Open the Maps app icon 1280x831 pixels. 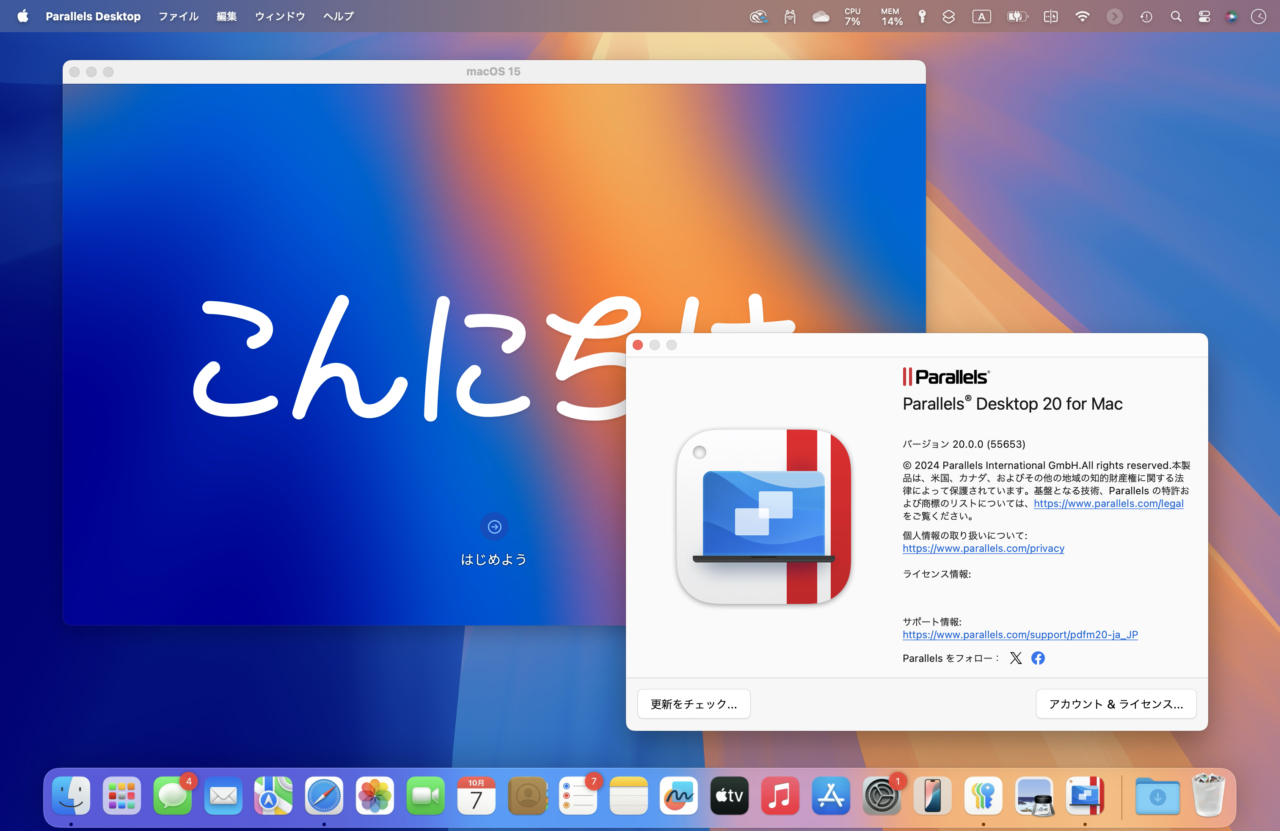tap(274, 796)
